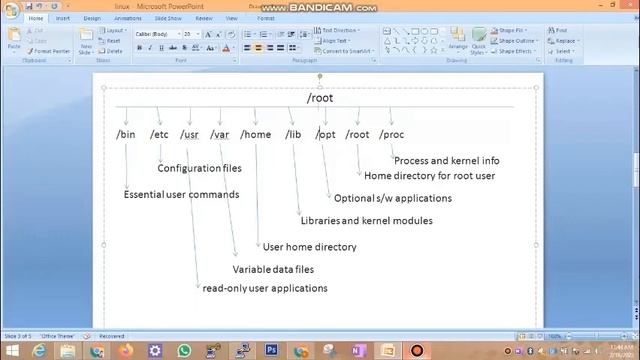The height and width of the screenshot is (360, 640).
Task: Click the Reset slide button
Action: (x=109, y=41)
